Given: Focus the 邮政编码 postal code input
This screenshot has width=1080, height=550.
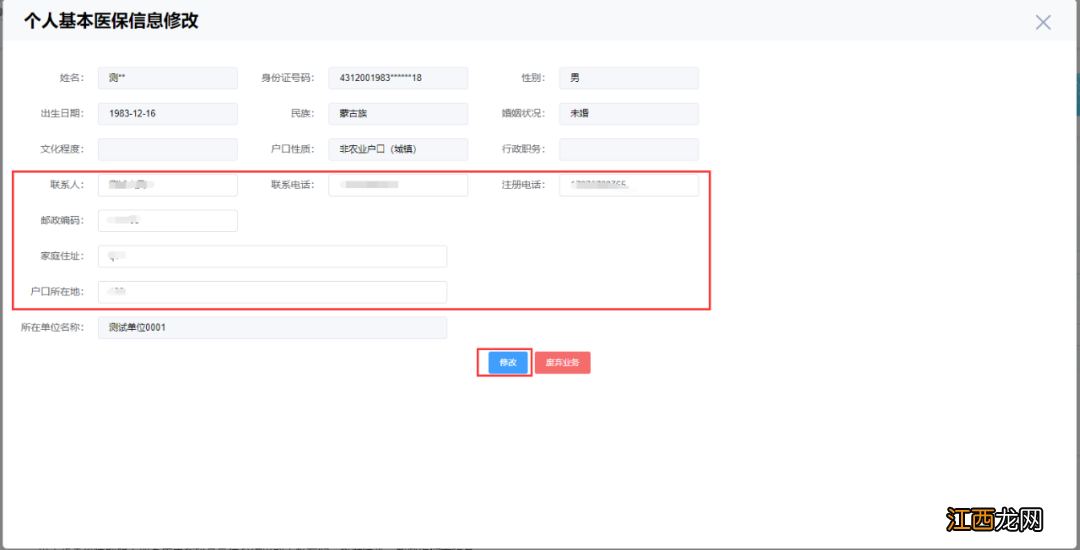Looking at the screenshot, I should point(168,221).
